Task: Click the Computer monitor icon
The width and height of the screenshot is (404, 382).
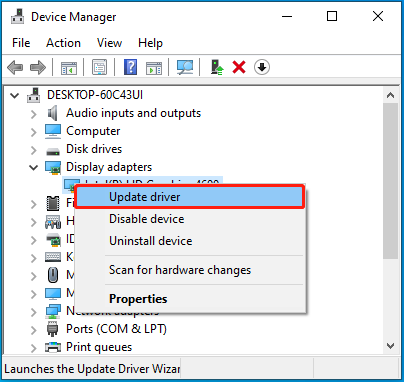Action: (x=53, y=131)
